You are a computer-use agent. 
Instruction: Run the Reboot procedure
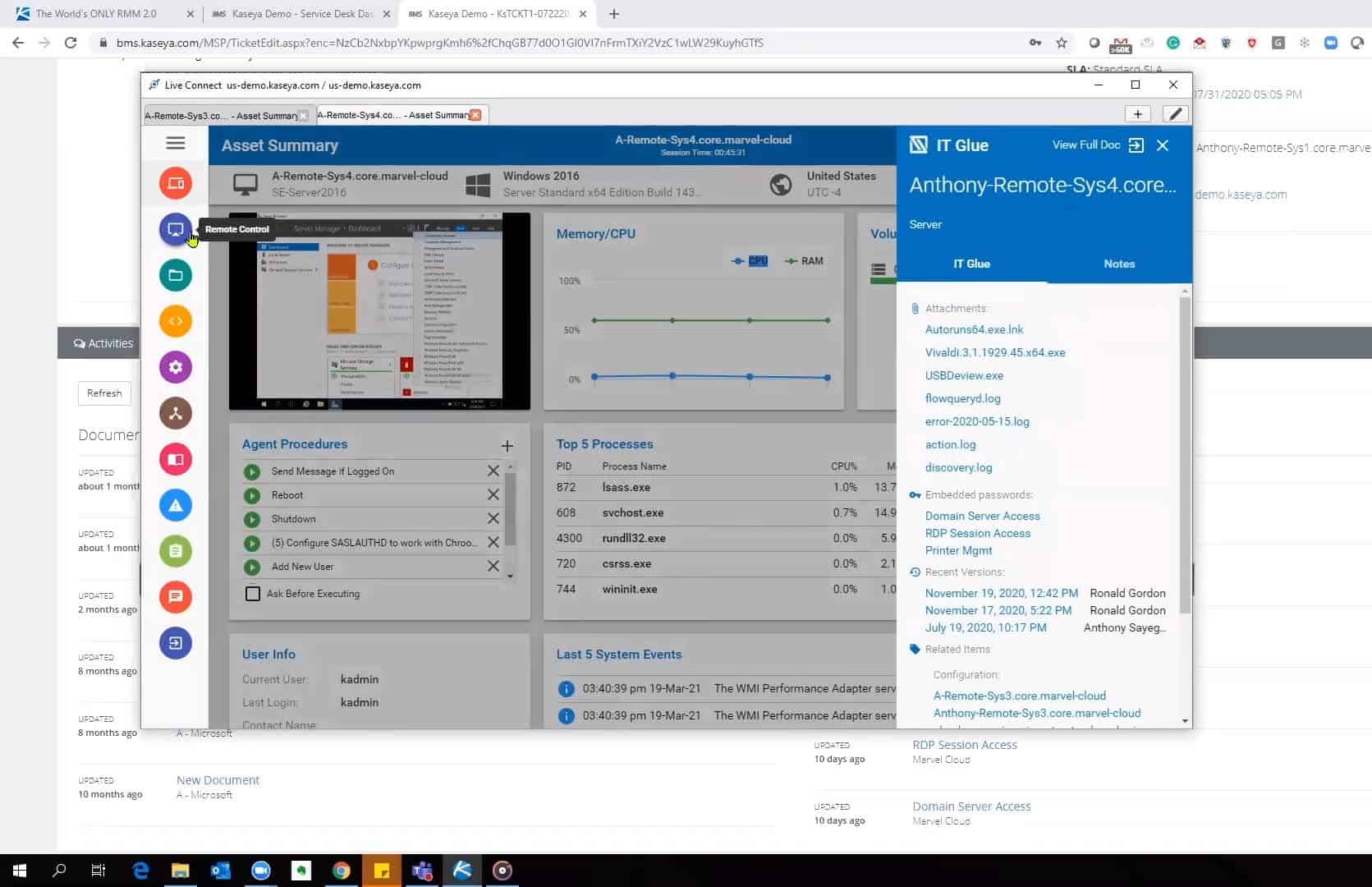tap(252, 495)
